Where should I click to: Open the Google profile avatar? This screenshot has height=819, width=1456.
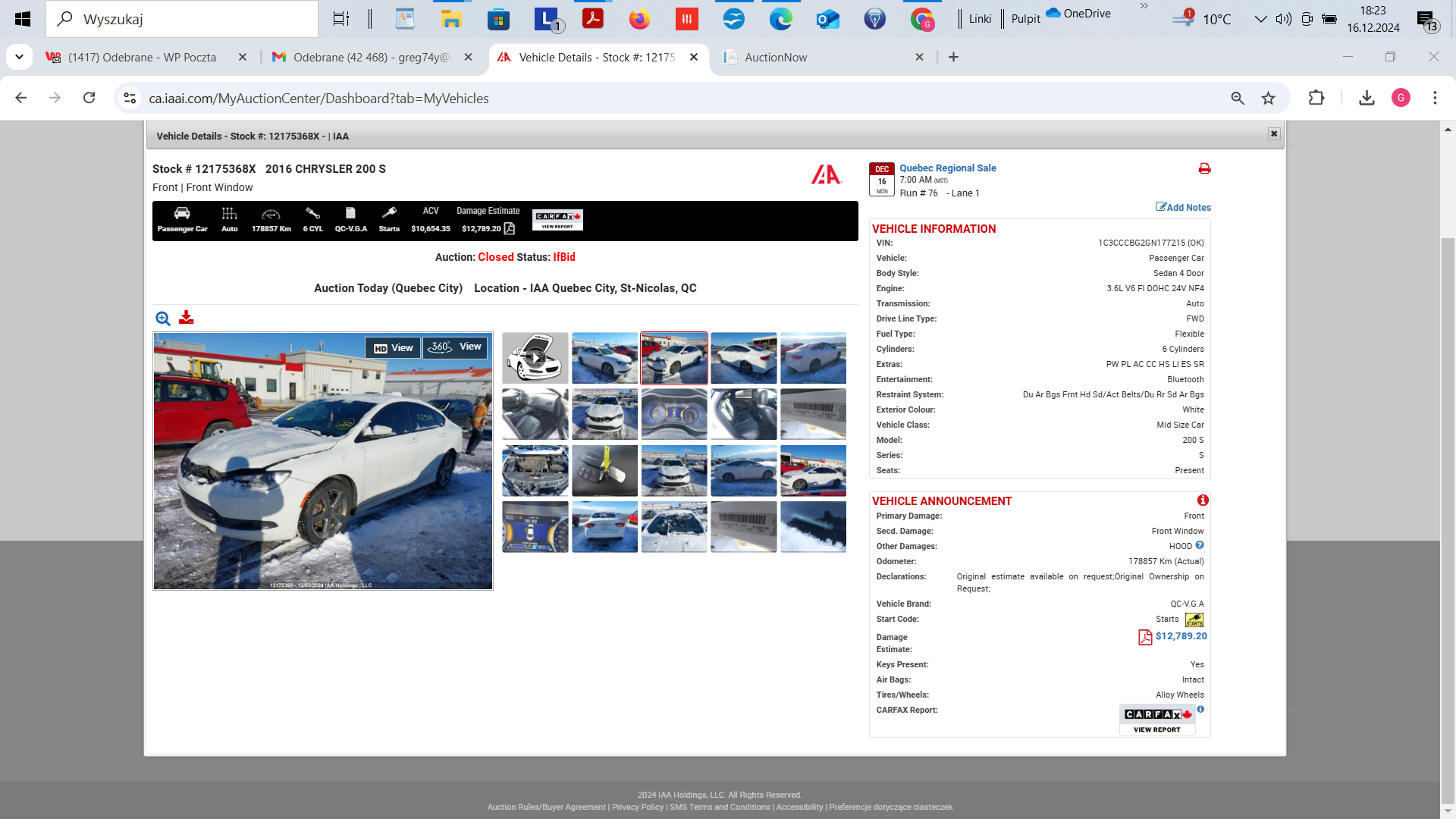[1401, 98]
